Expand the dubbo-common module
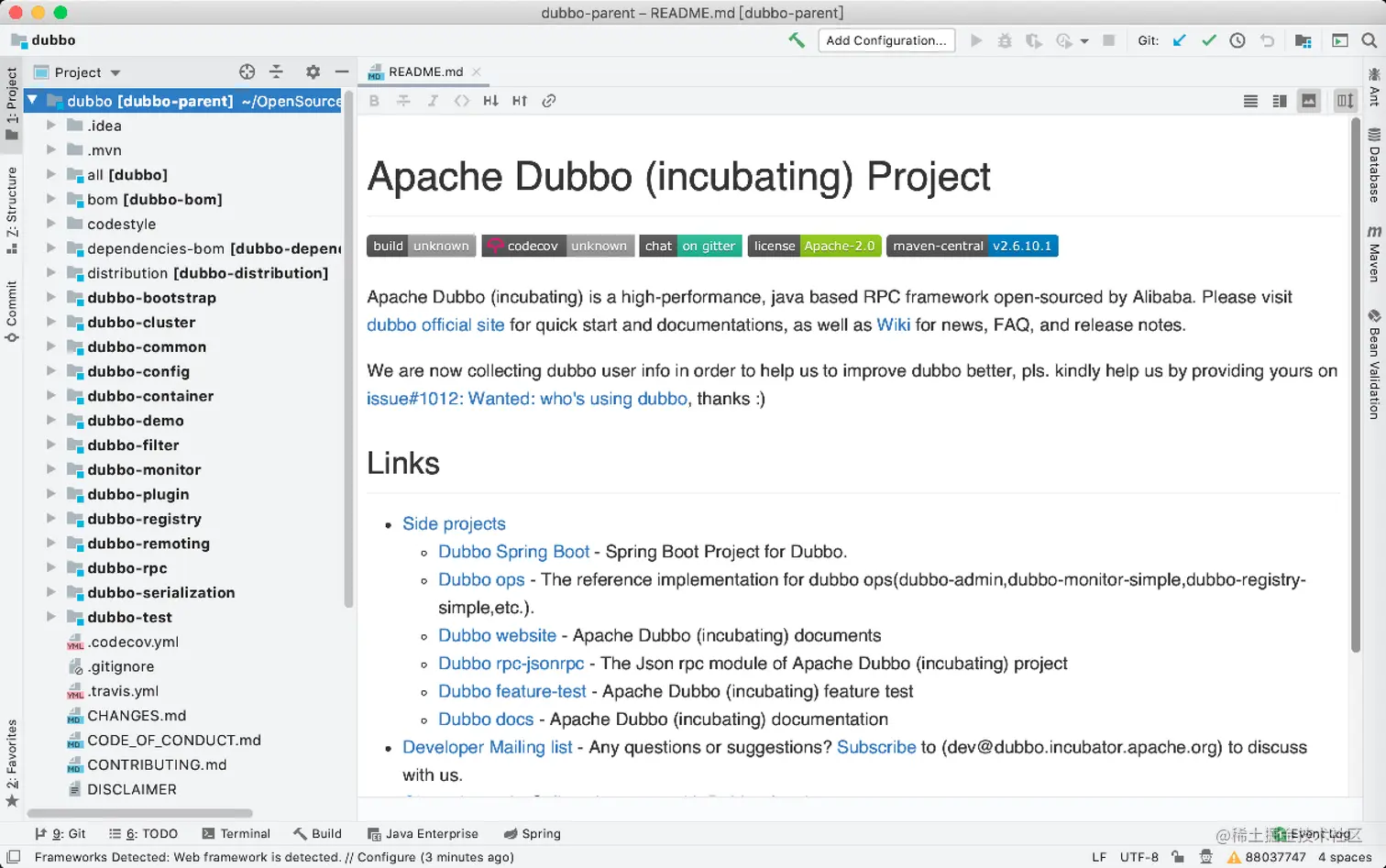Image resolution: width=1386 pixels, height=868 pixels. point(51,346)
